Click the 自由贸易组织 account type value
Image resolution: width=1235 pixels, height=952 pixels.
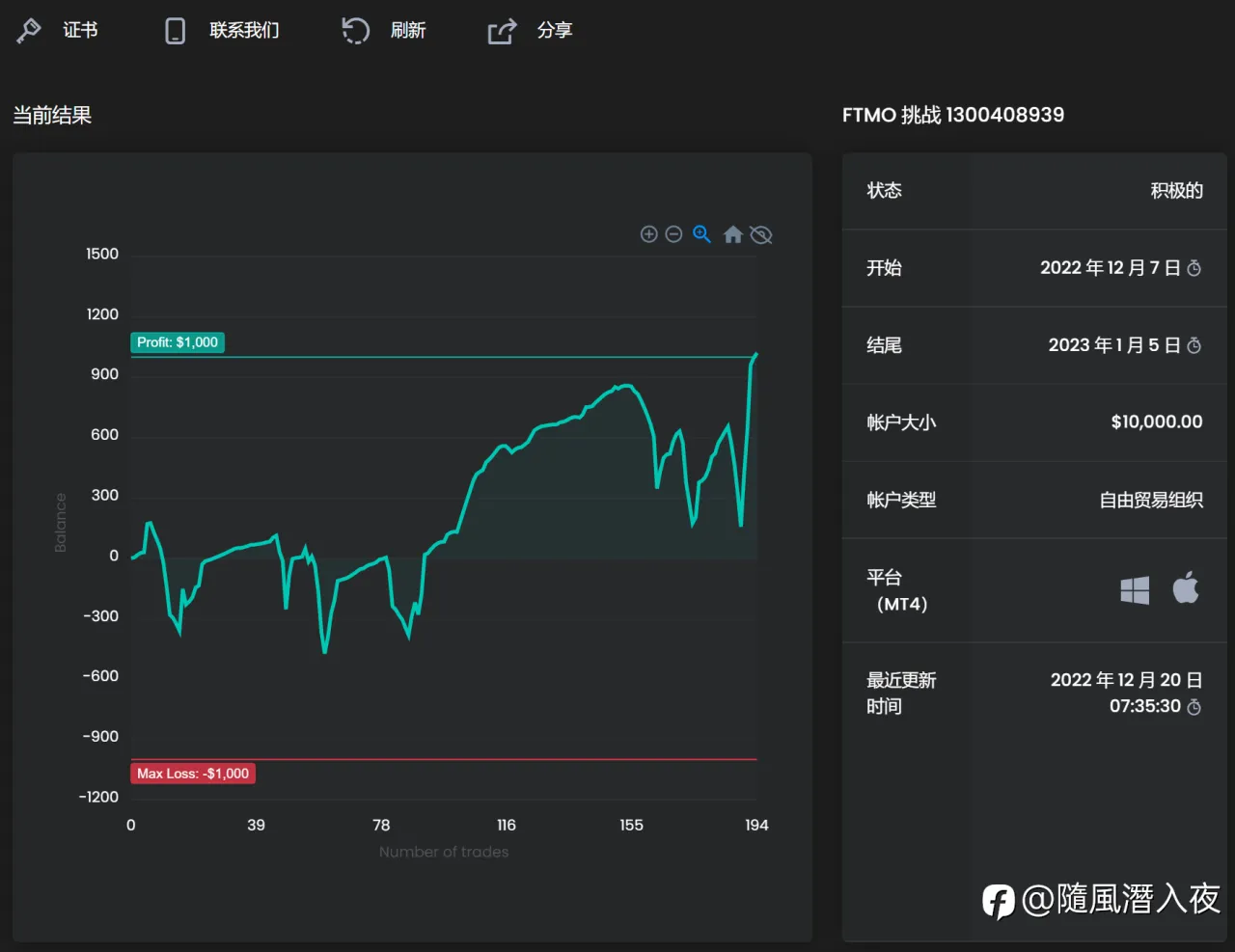(1151, 500)
